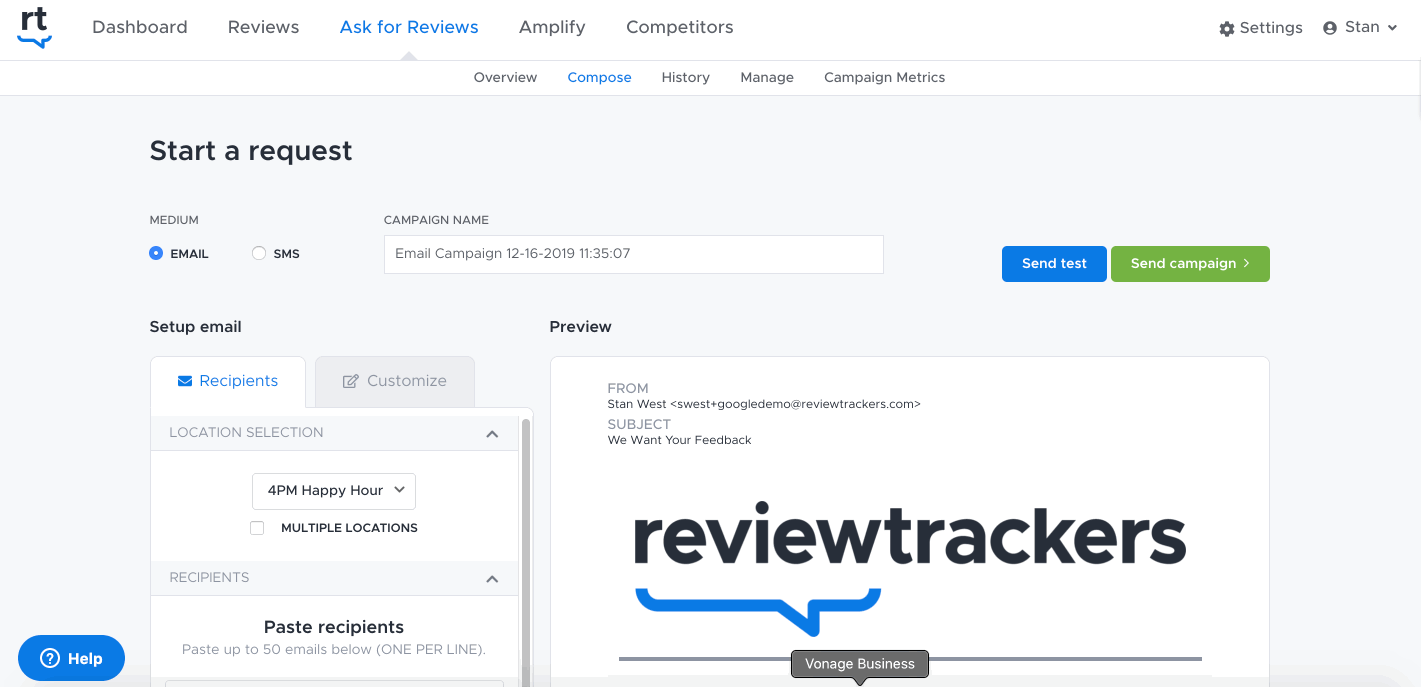Open the Recipients setup tab
Viewport: 1421px width, 687px height.
[228, 381]
